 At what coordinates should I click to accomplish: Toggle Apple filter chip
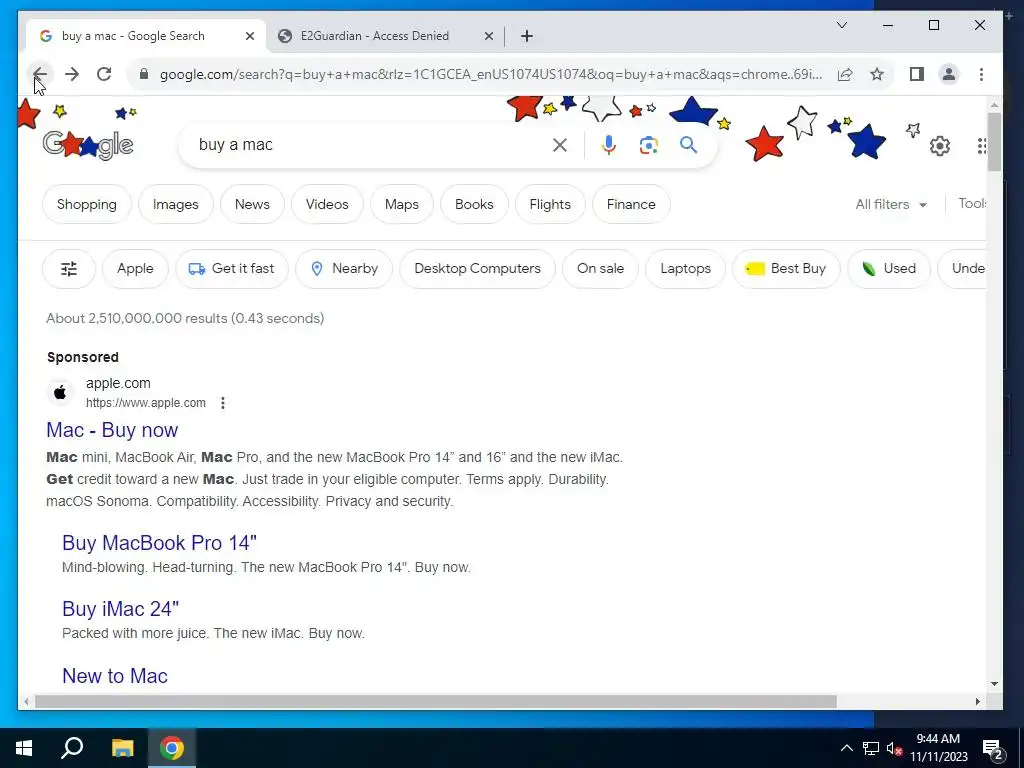(135, 268)
